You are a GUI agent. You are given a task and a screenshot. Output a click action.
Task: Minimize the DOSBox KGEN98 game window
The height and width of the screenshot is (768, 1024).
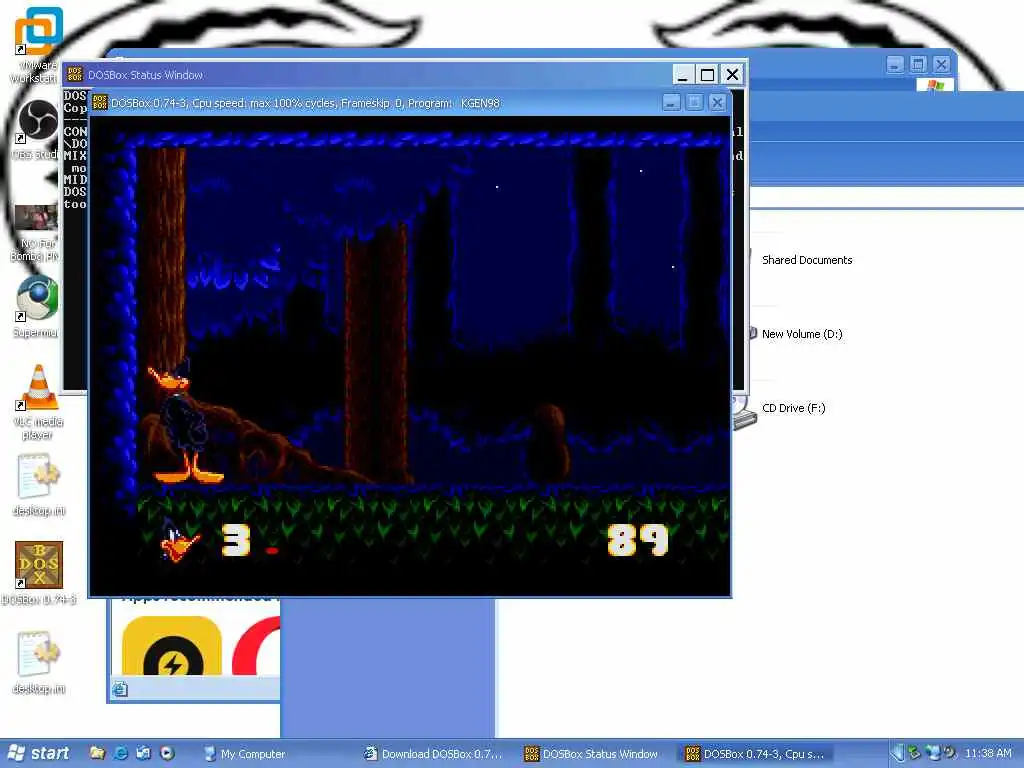[x=671, y=103]
